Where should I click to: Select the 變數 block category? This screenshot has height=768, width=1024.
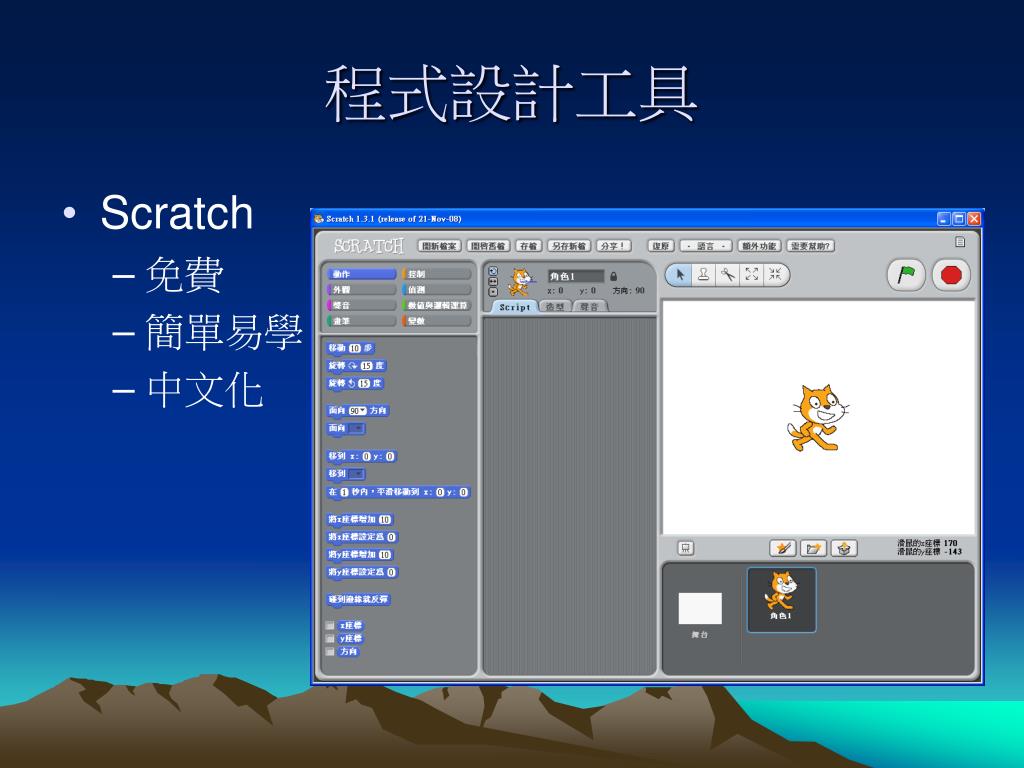[436, 321]
